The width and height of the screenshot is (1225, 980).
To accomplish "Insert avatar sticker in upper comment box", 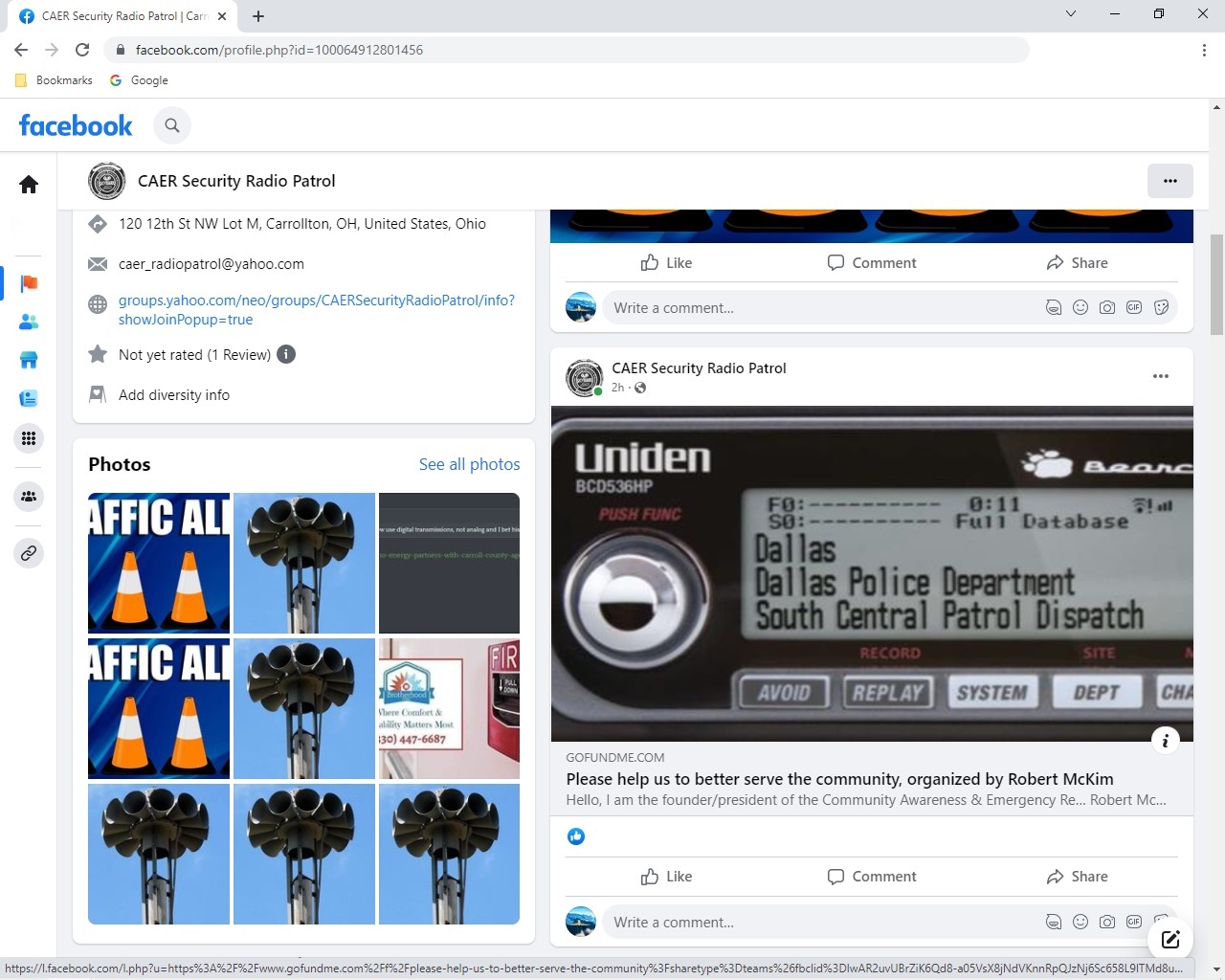I will [1054, 308].
